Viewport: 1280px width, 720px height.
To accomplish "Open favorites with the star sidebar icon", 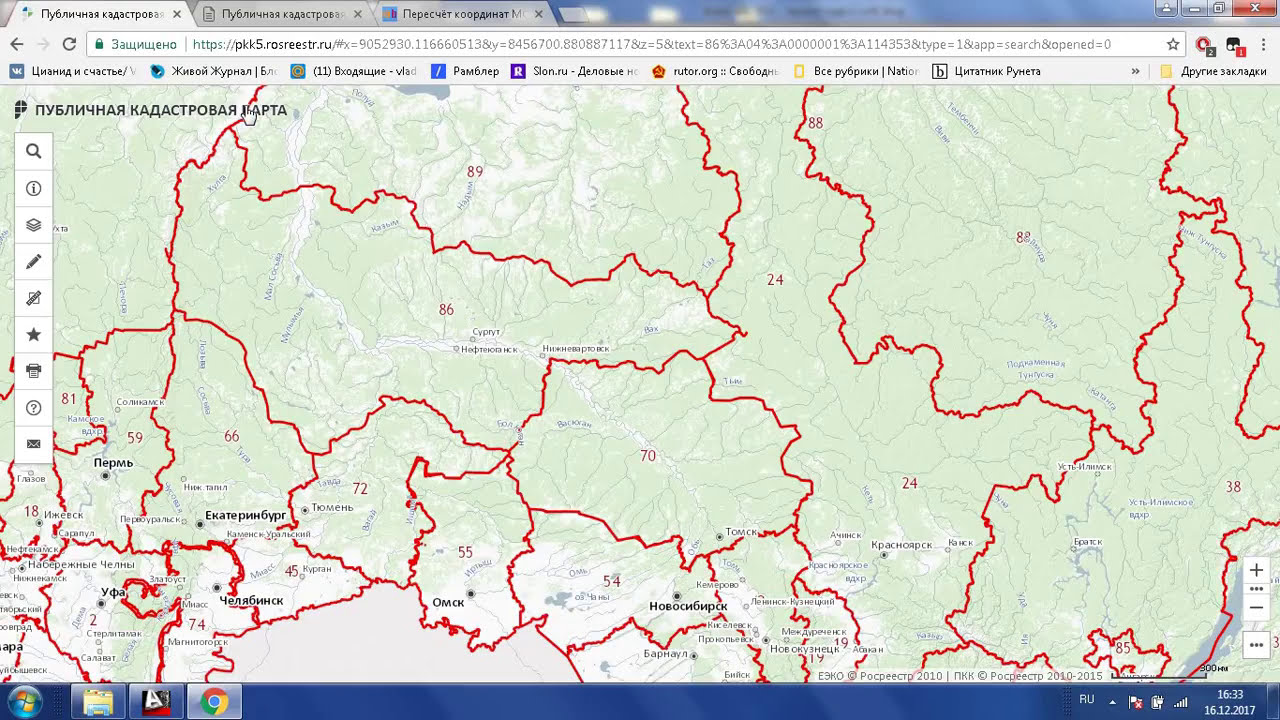I will coord(33,335).
